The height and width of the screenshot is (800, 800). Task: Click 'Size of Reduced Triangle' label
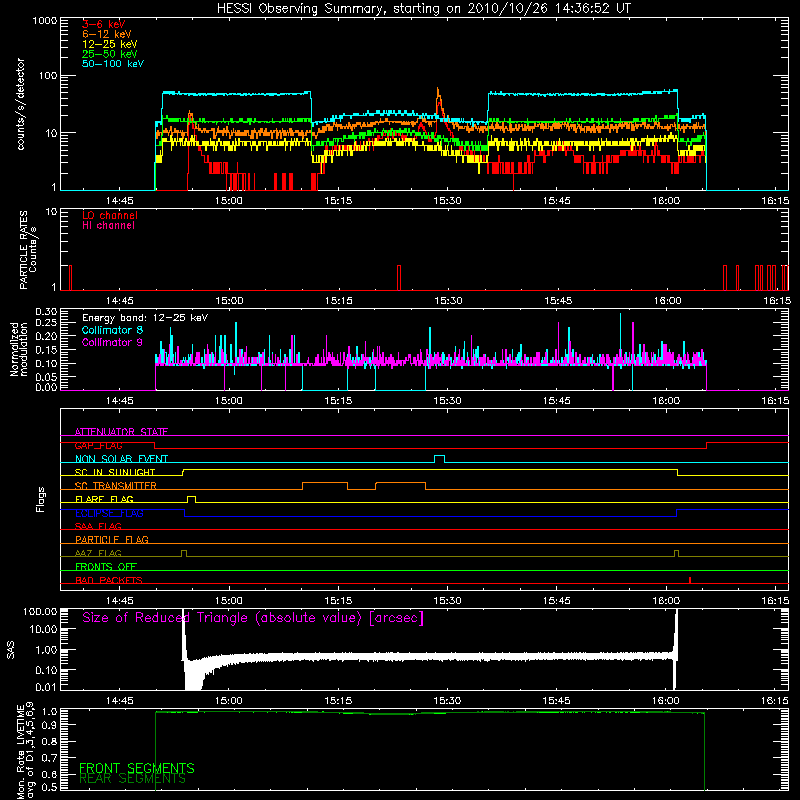click(253, 618)
